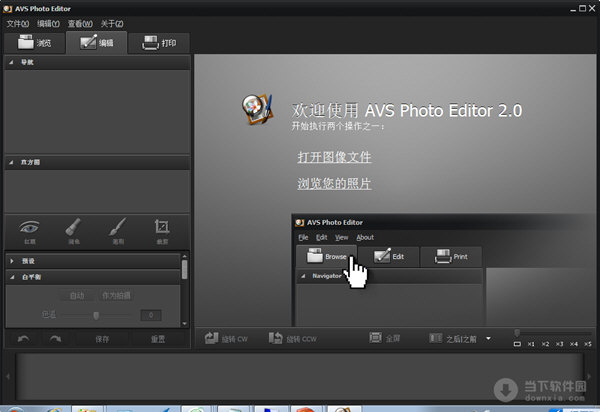Click the adjustments panel scrollbar up arrow
This screenshot has width=600, height=412.
(x=184, y=256)
